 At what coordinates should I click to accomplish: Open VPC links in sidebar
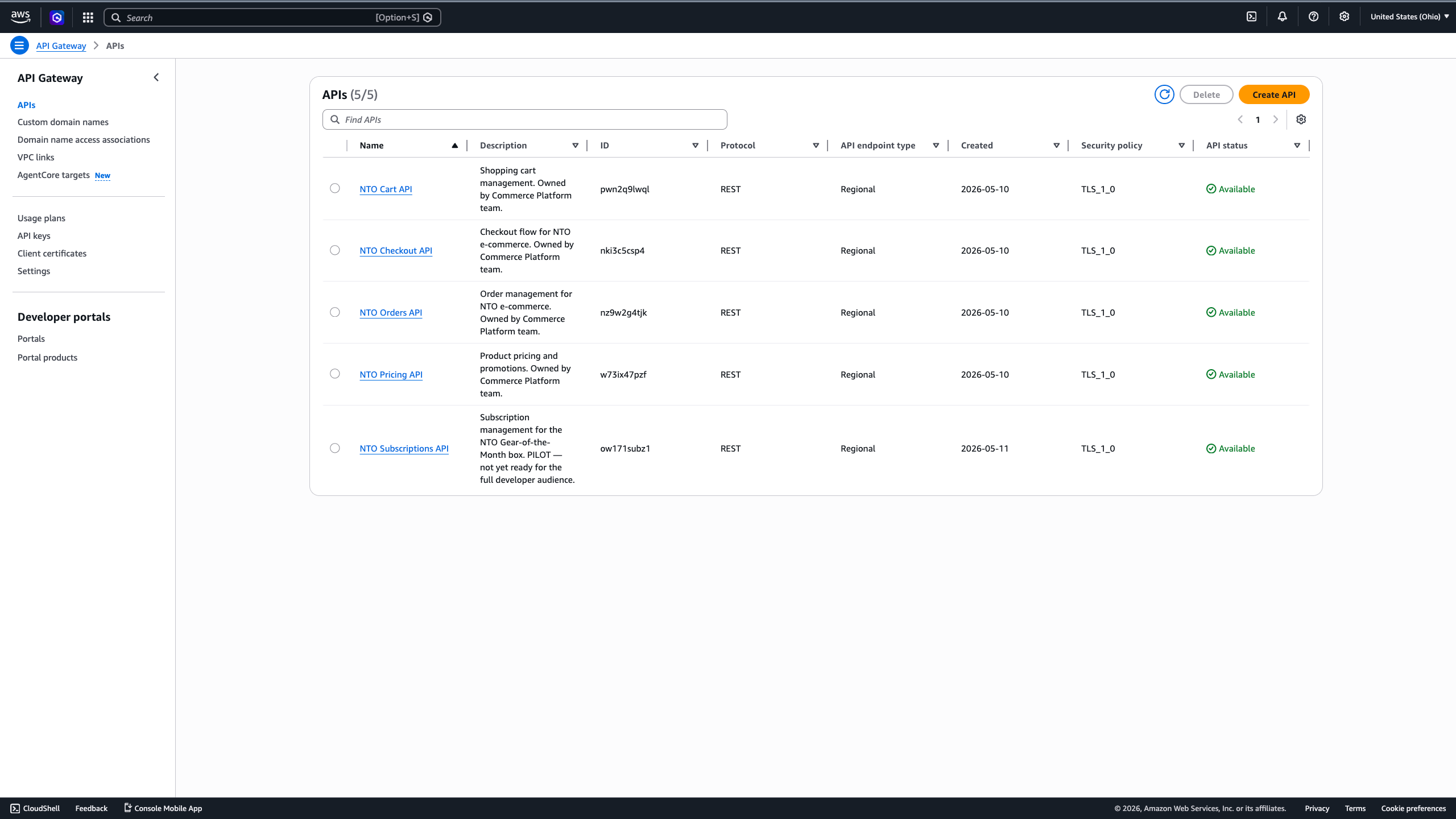point(36,158)
